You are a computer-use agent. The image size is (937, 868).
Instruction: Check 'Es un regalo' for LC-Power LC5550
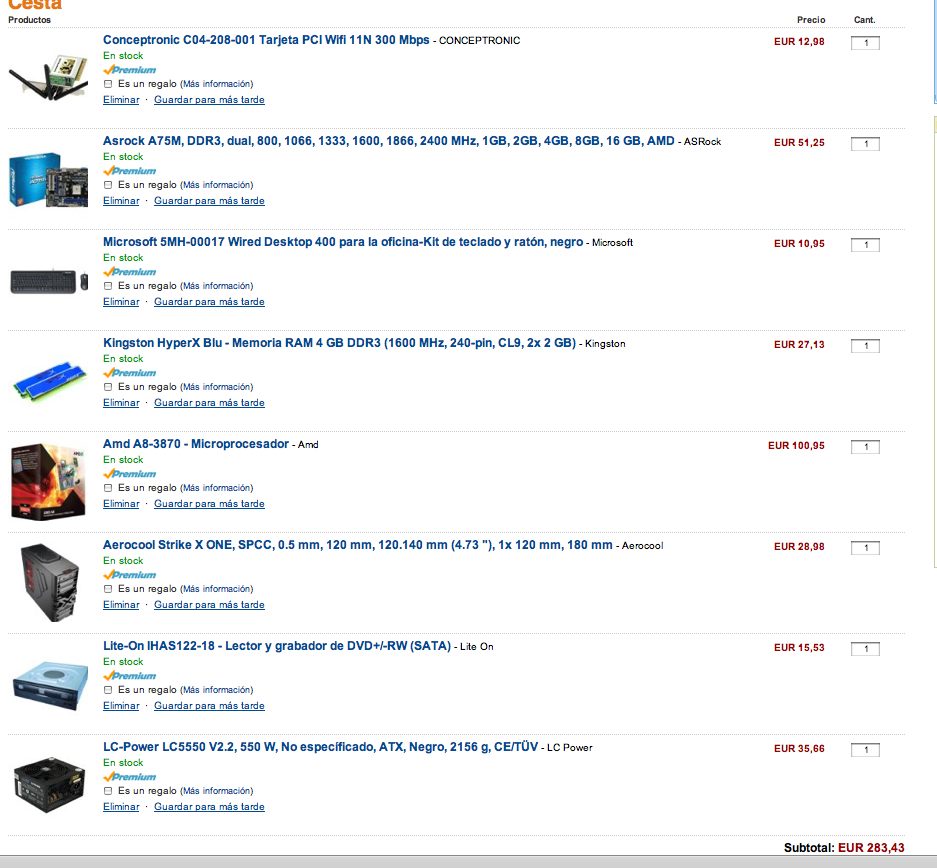[x=108, y=790]
